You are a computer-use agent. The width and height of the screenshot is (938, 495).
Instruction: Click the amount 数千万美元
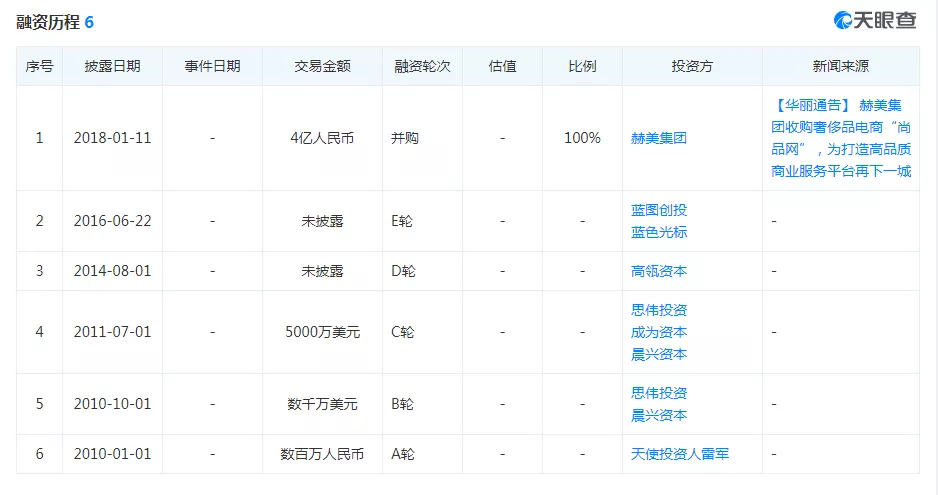click(322, 404)
